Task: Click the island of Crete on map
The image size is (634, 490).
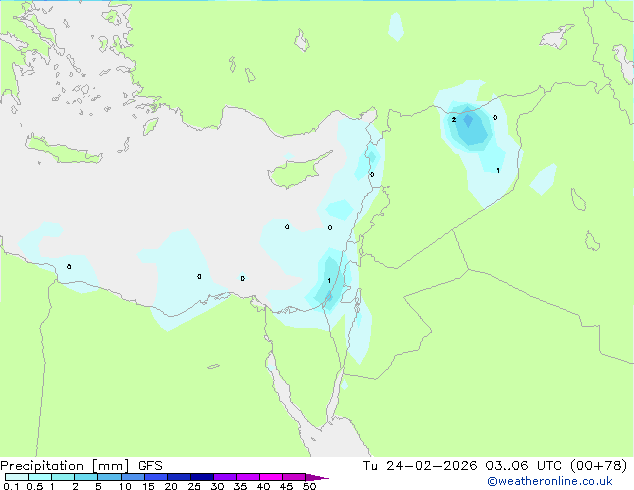Action: pyautogui.click(x=63, y=149)
